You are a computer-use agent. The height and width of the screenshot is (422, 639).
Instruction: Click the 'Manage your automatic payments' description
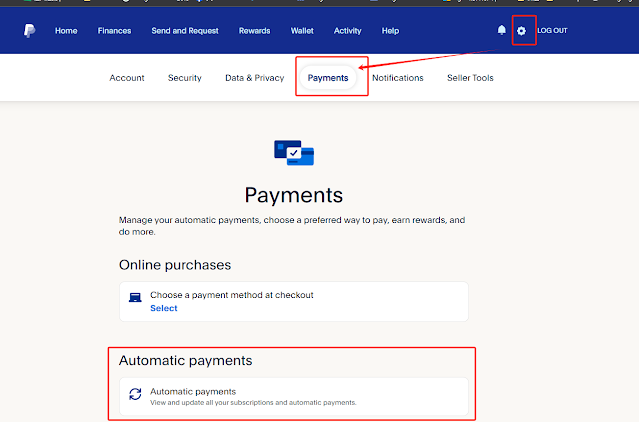pyautogui.click(x=292, y=226)
